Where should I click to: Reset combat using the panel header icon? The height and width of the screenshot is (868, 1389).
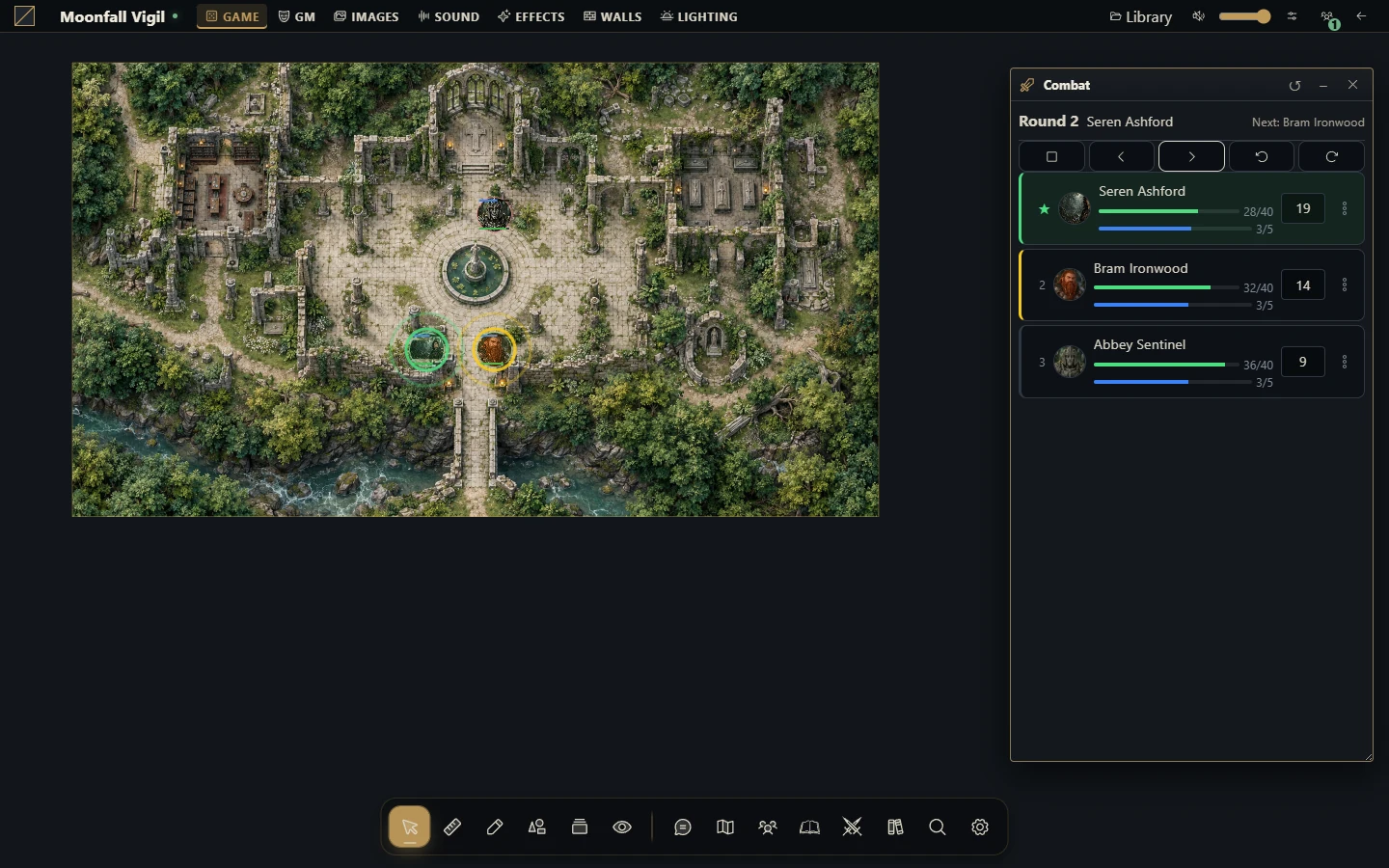(1294, 85)
